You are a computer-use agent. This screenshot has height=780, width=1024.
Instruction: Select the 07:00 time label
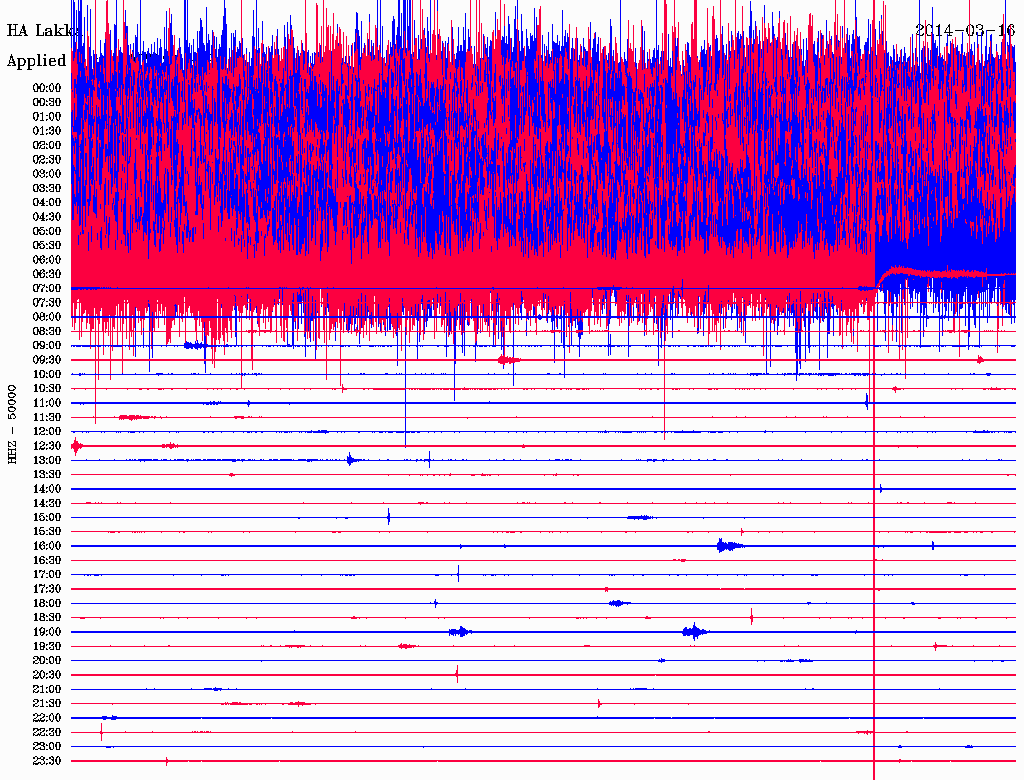[47, 288]
